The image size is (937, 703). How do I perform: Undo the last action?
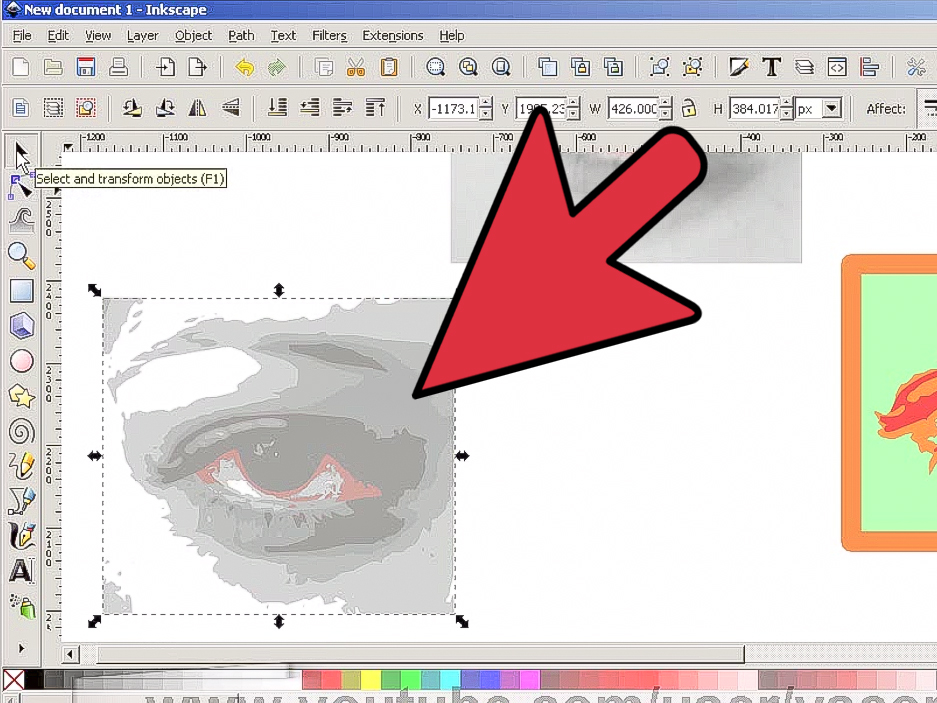[243, 67]
